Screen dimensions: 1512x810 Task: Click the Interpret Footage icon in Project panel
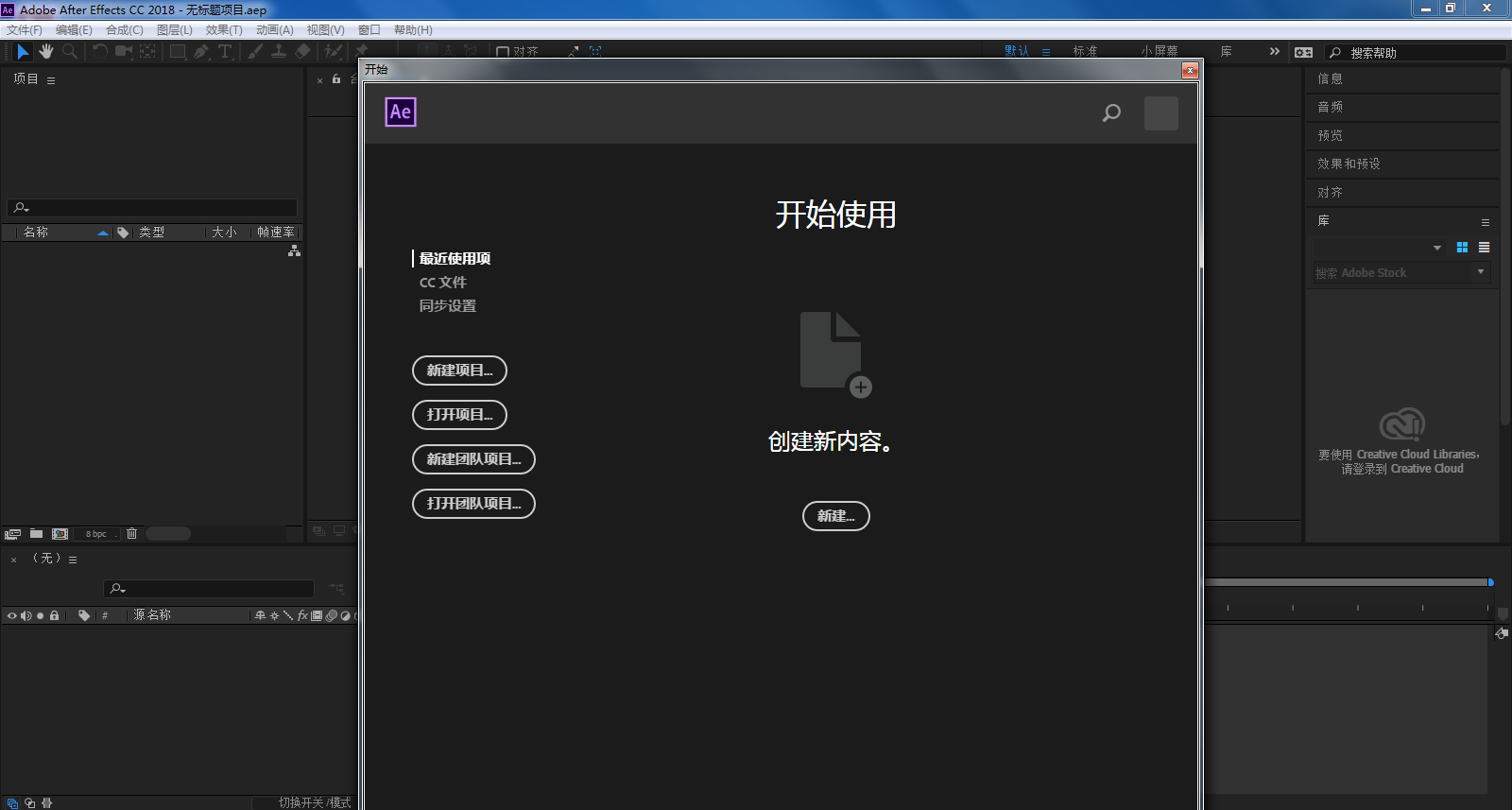[x=12, y=534]
